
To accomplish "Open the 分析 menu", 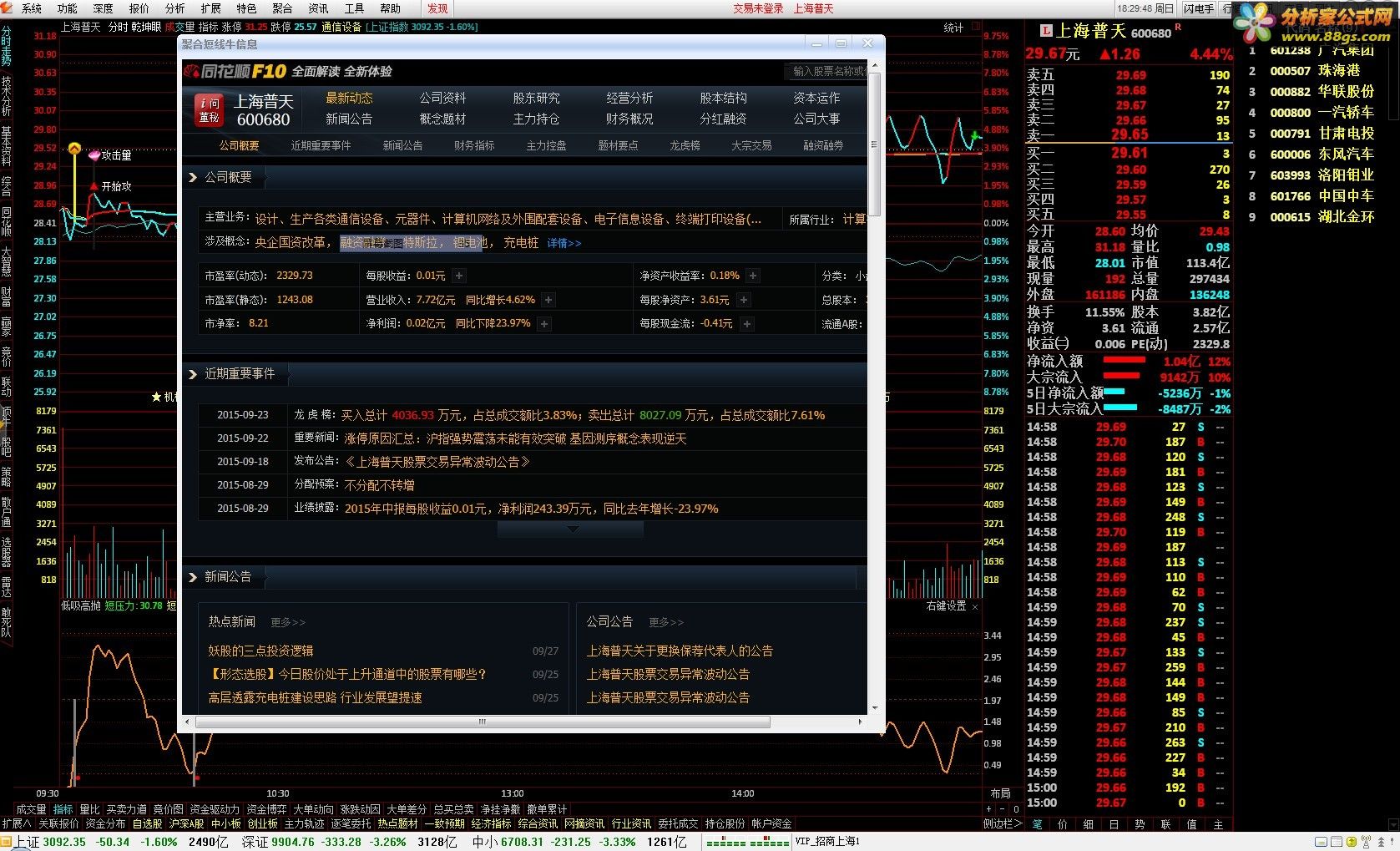I will pos(174,8).
